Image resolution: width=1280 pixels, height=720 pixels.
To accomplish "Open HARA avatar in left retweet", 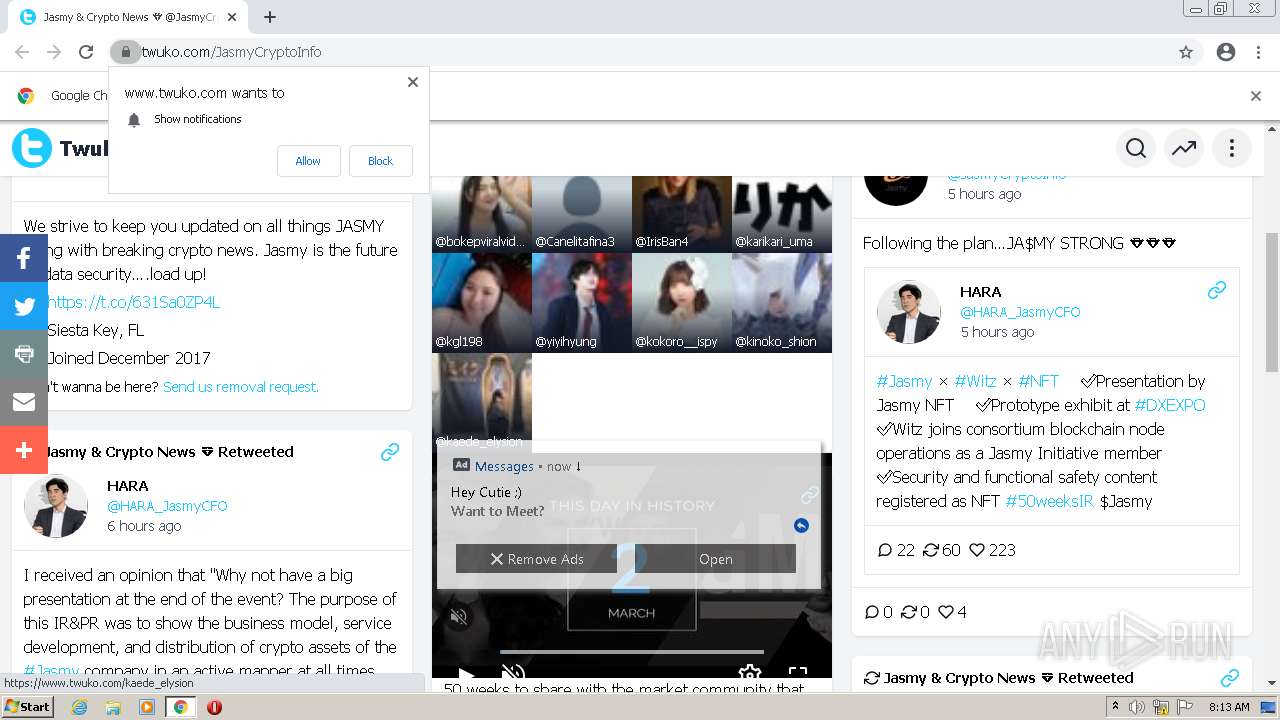I will (x=56, y=506).
